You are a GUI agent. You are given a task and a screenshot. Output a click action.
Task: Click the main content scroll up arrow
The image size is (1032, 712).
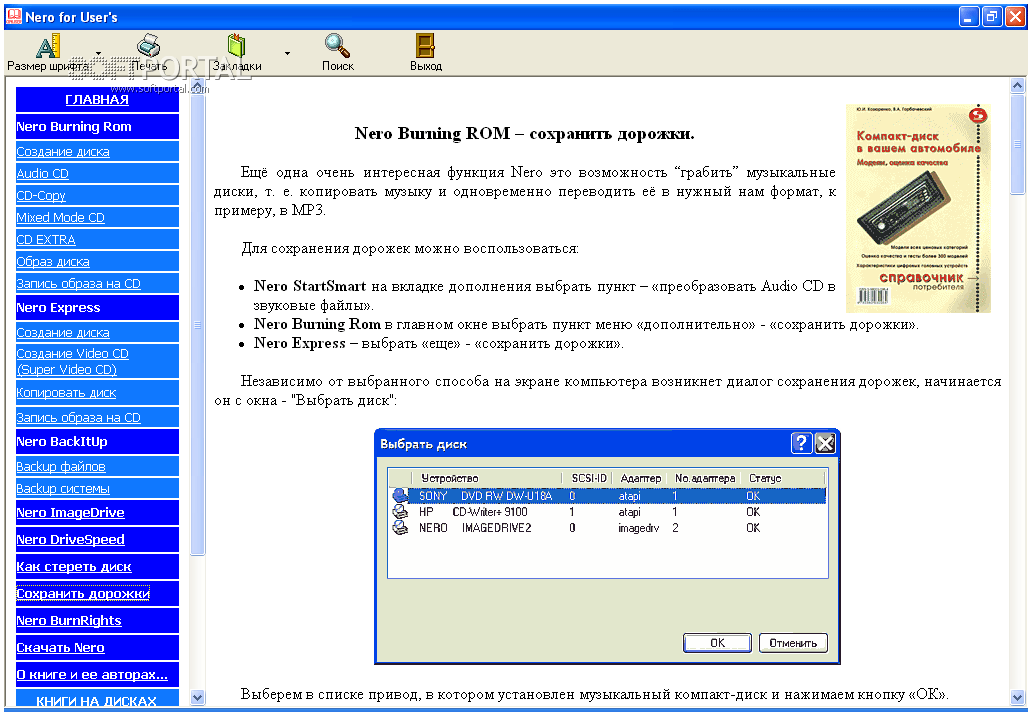click(x=1018, y=86)
